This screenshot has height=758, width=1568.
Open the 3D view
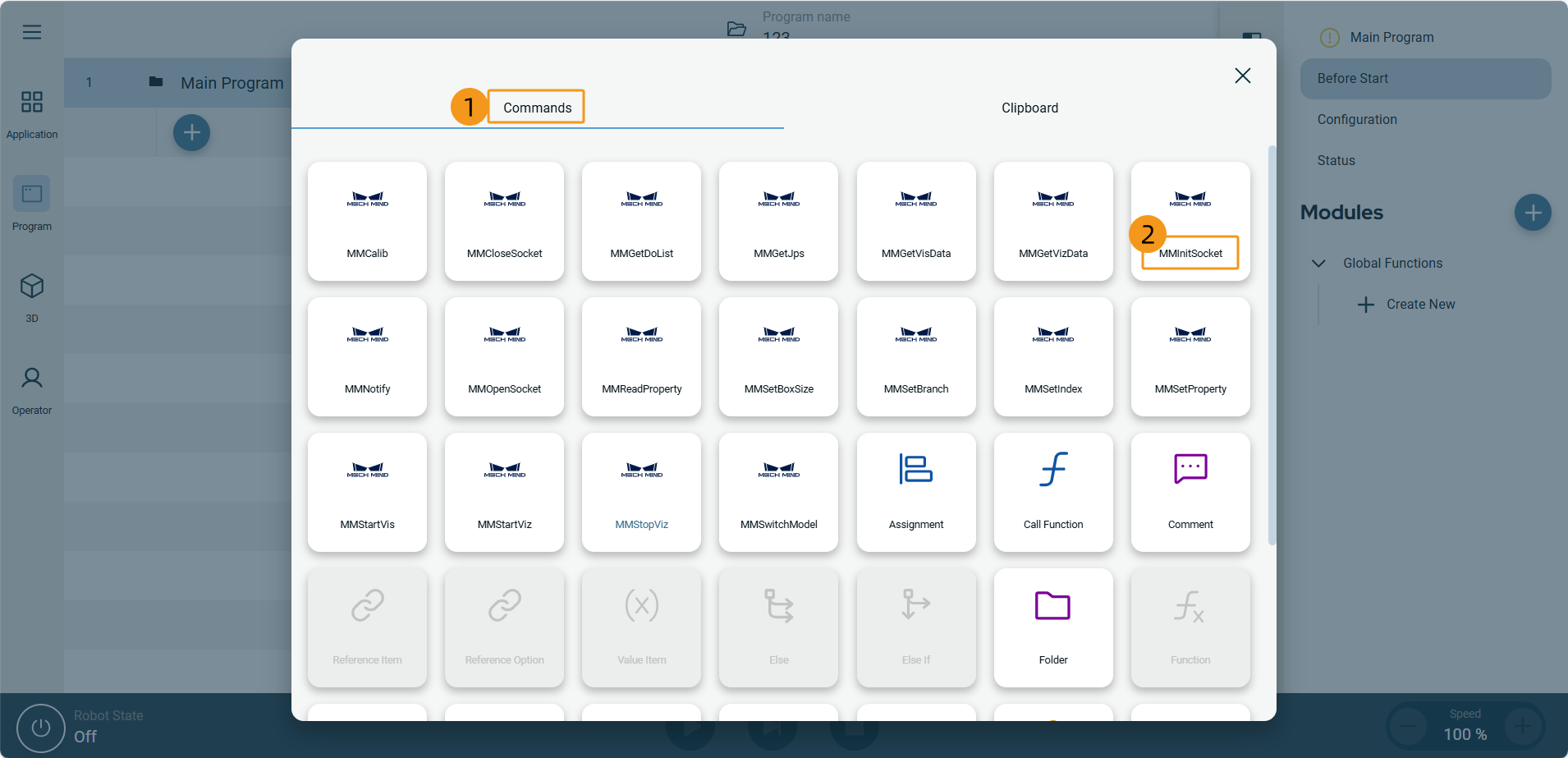[x=32, y=297]
